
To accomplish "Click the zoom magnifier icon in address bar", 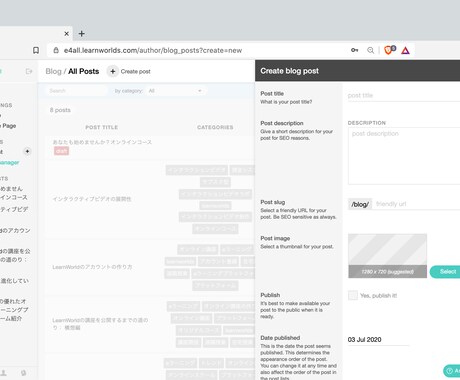I will click(x=370, y=50).
